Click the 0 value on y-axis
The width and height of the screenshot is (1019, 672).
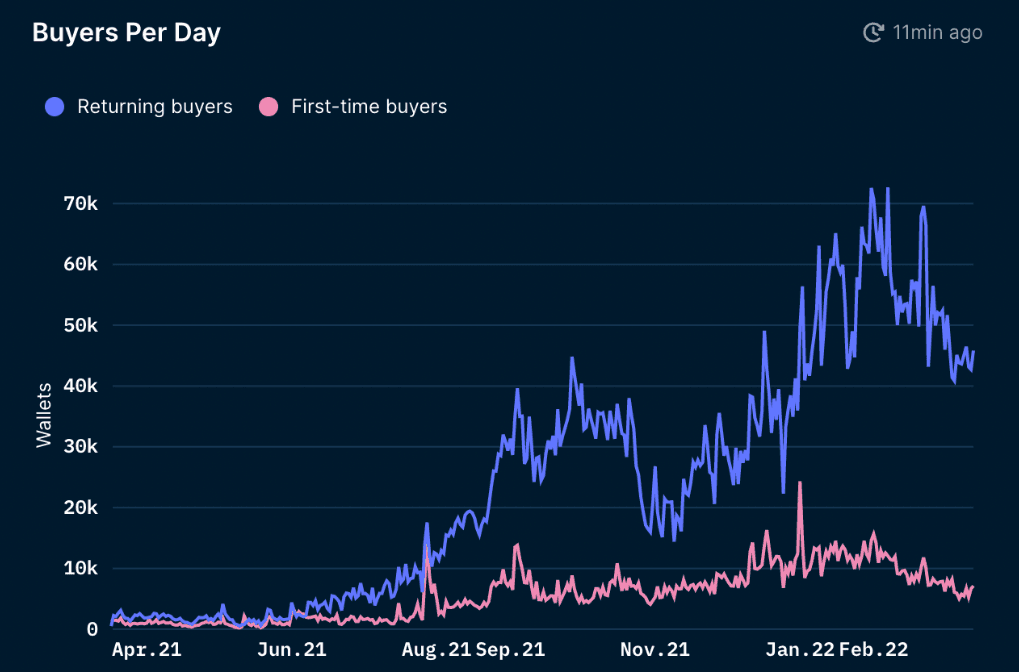tap(91, 629)
